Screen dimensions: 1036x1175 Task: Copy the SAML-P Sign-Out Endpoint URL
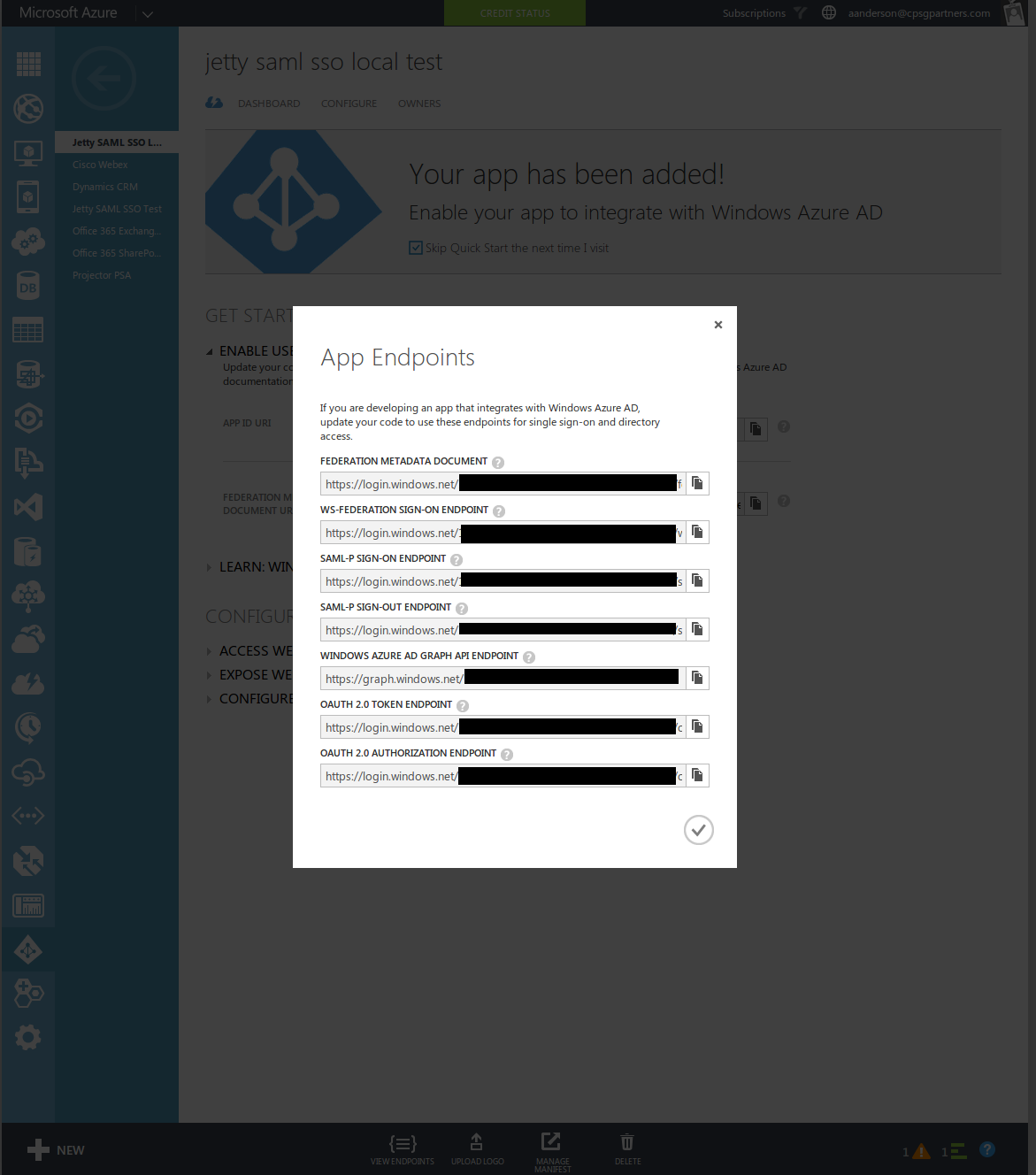pos(697,629)
